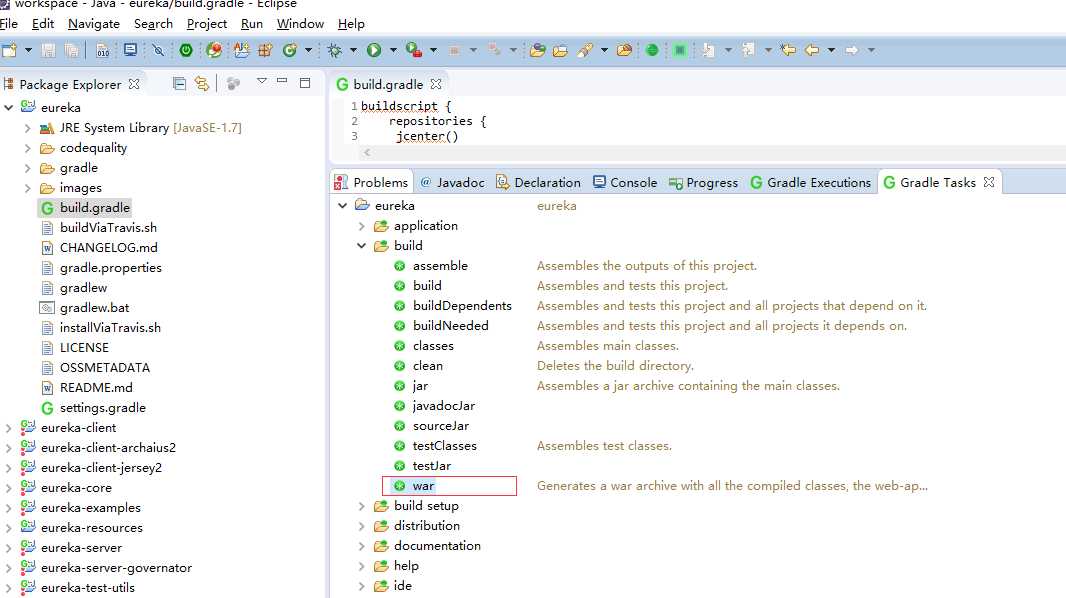This screenshot has width=1066, height=598.
Task: Click the green Run button
Action: click(x=374, y=50)
